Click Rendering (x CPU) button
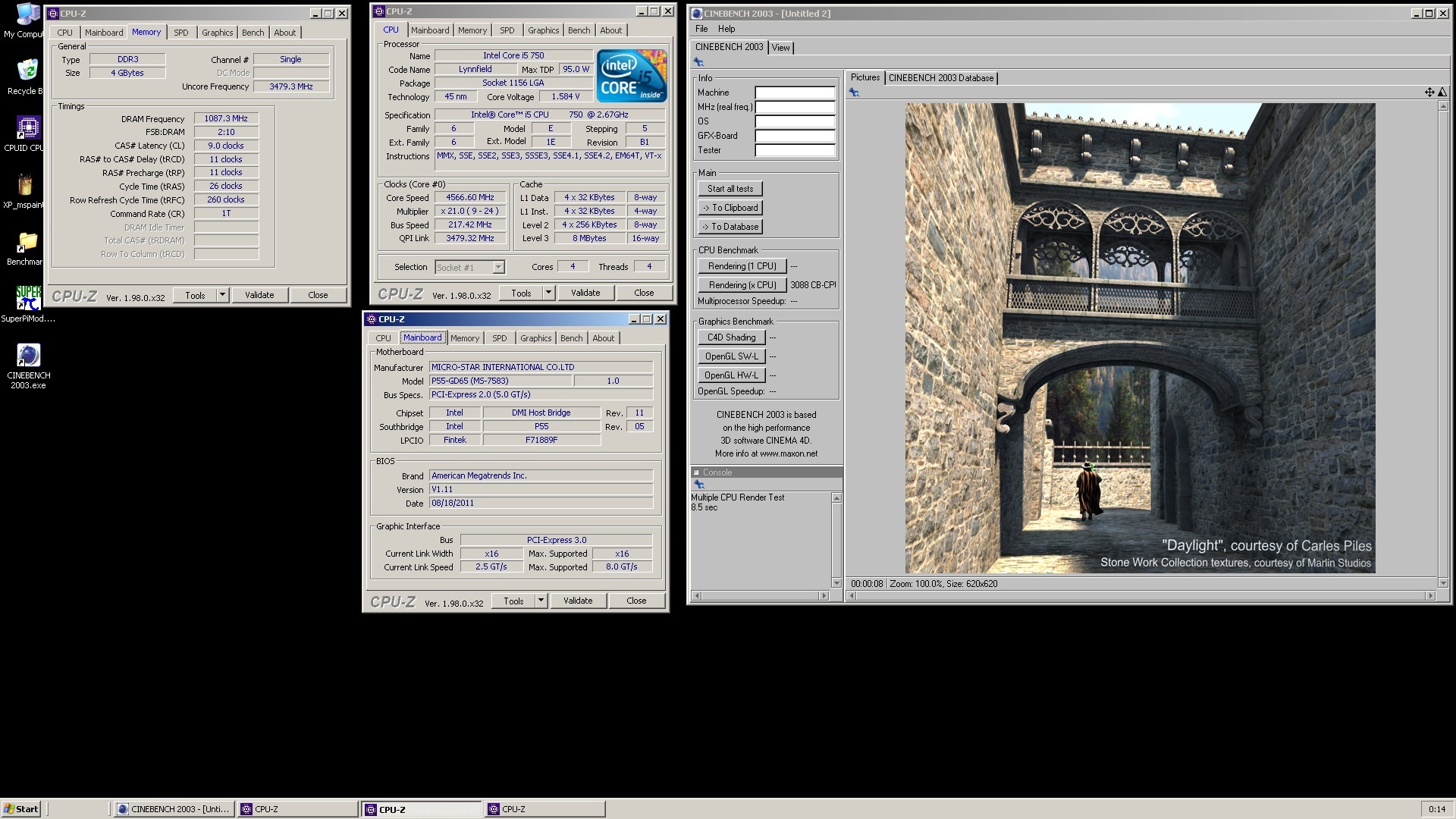This screenshot has width=1456, height=819. 742,285
